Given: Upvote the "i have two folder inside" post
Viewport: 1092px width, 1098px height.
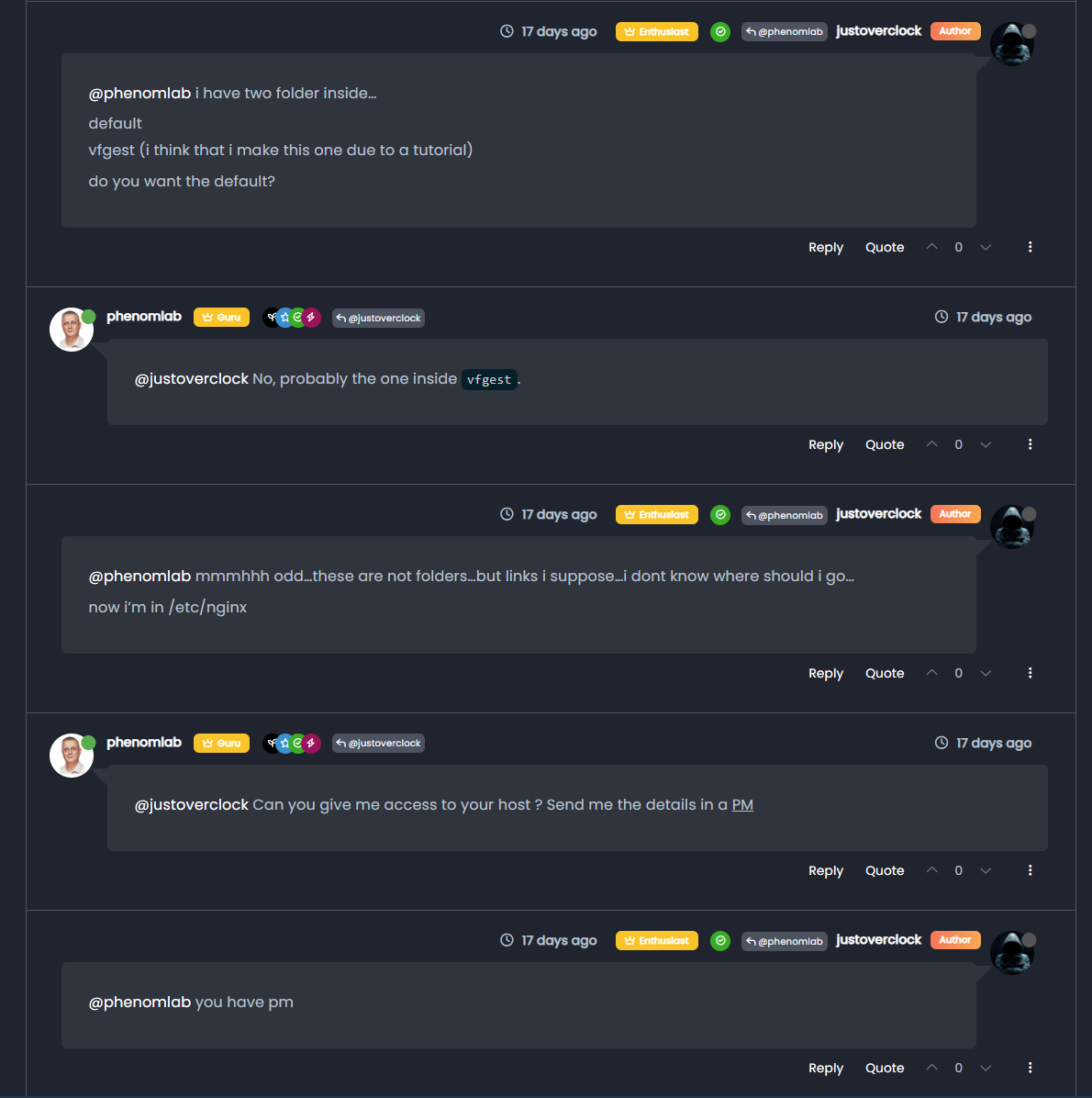Looking at the screenshot, I should [x=932, y=247].
